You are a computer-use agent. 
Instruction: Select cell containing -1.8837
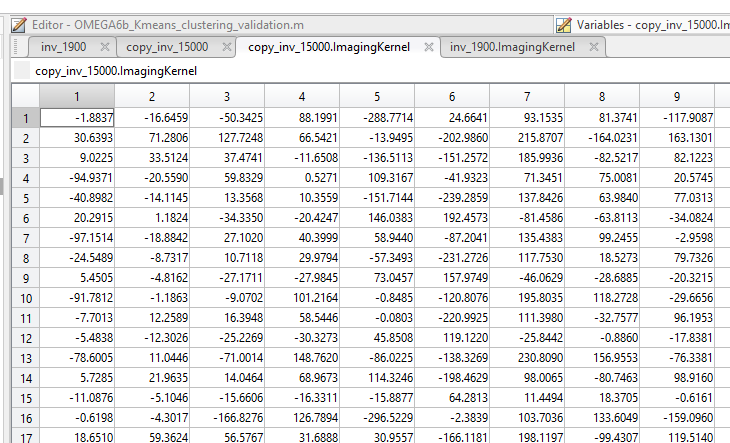(x=76, y=118)
